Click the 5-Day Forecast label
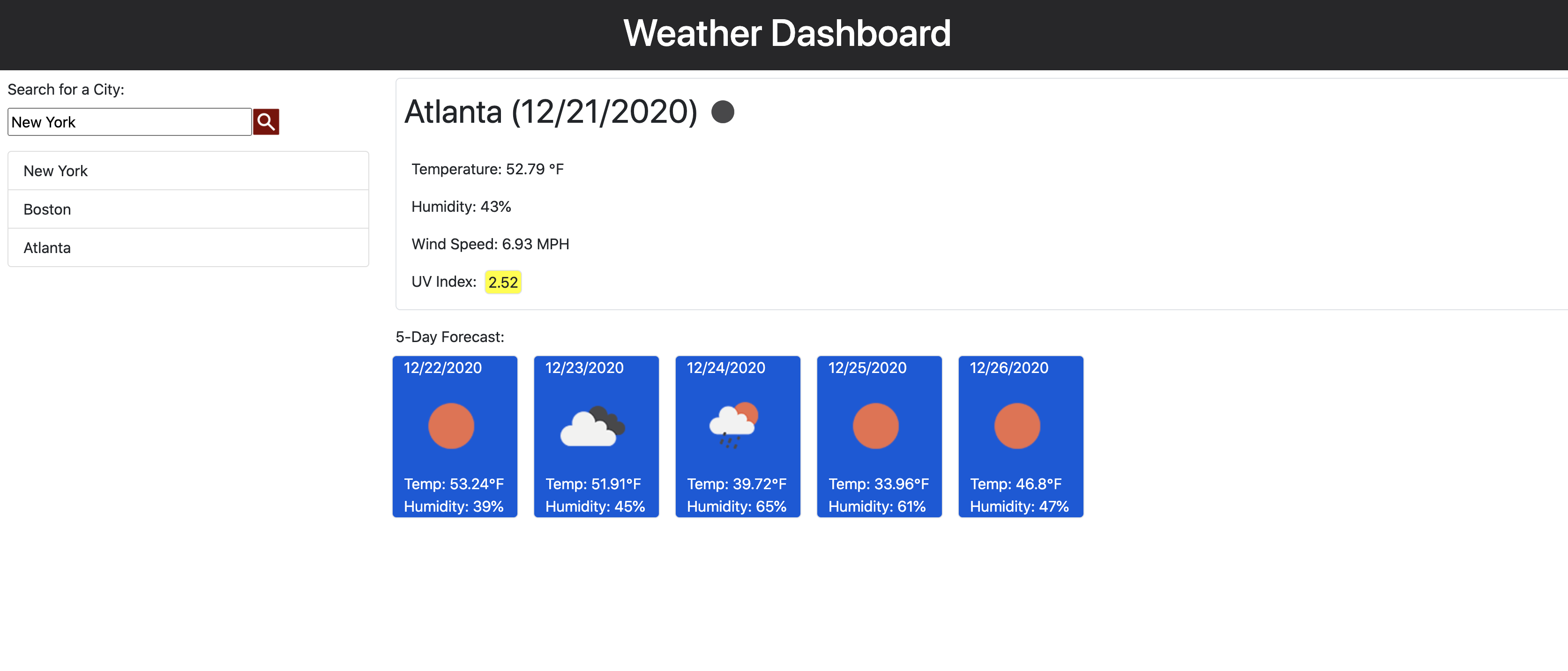Image resolution: width=1568 pixels, height=671 pixels. coord(450,336)
